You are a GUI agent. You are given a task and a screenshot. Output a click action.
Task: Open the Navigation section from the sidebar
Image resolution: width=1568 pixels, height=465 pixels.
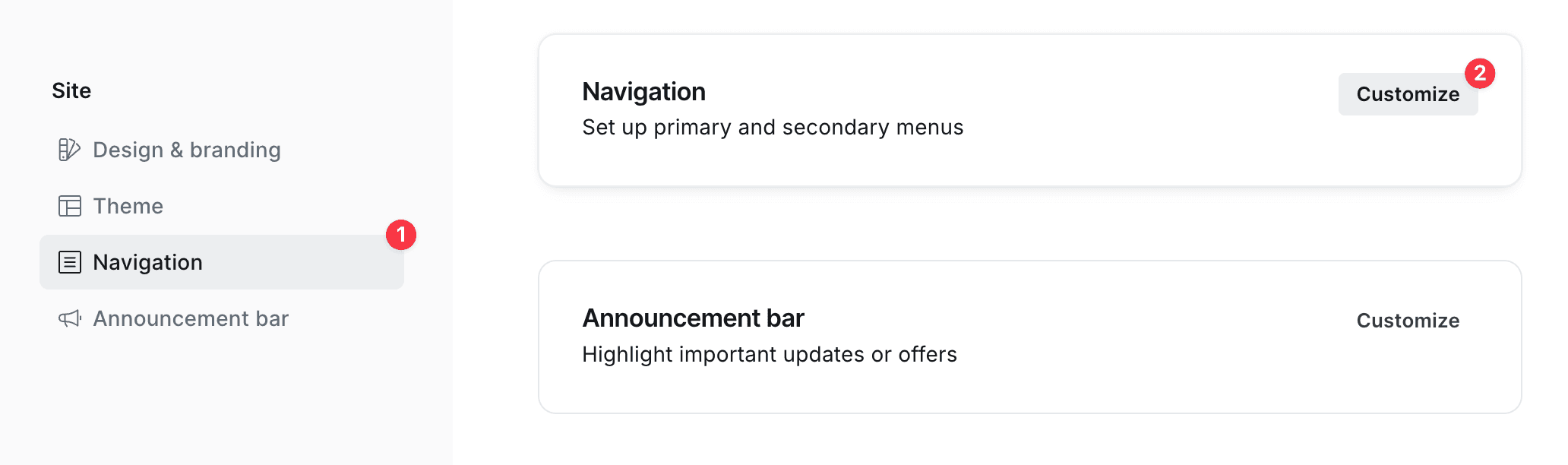tap(147, 262)
